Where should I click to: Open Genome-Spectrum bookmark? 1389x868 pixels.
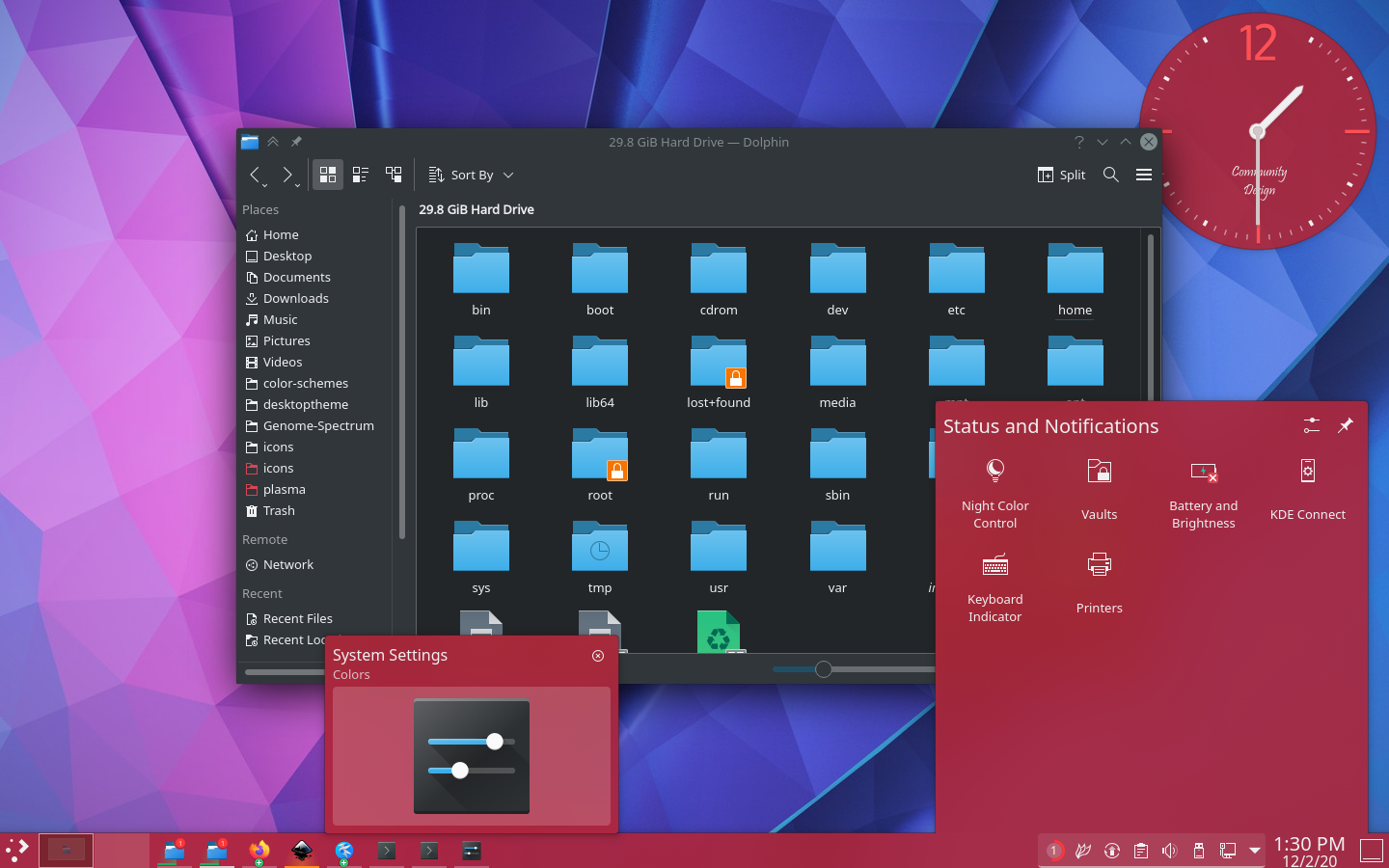[x=317, y=425]
